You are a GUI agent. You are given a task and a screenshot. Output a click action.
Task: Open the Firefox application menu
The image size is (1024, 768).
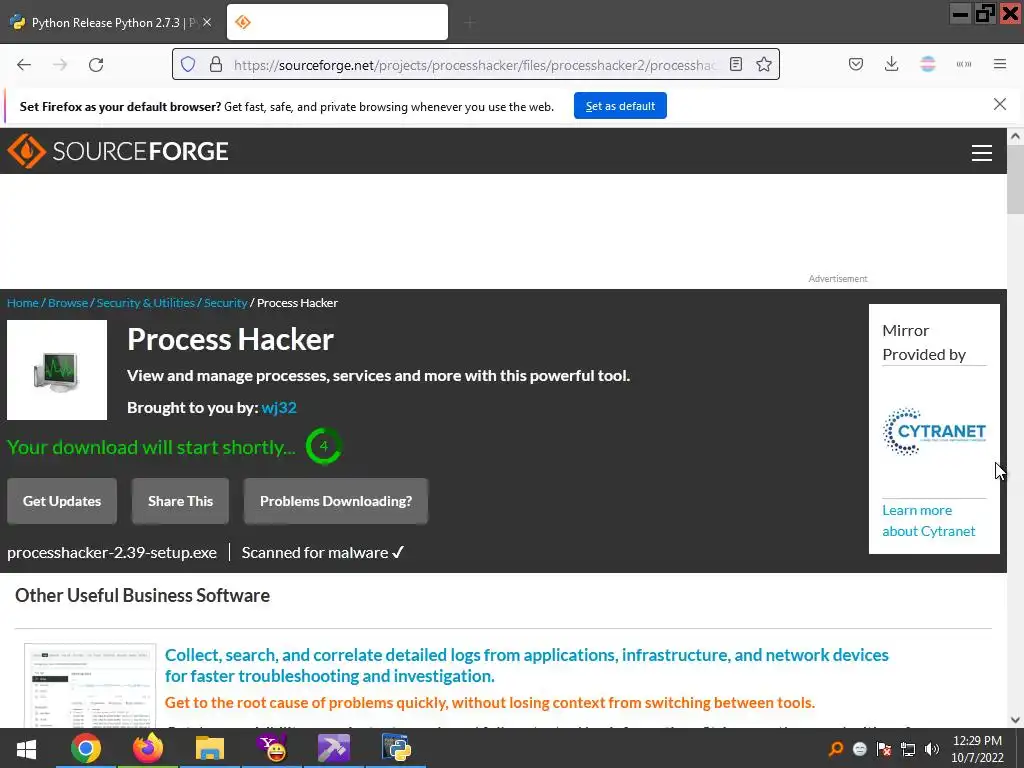click(1000, 64)
